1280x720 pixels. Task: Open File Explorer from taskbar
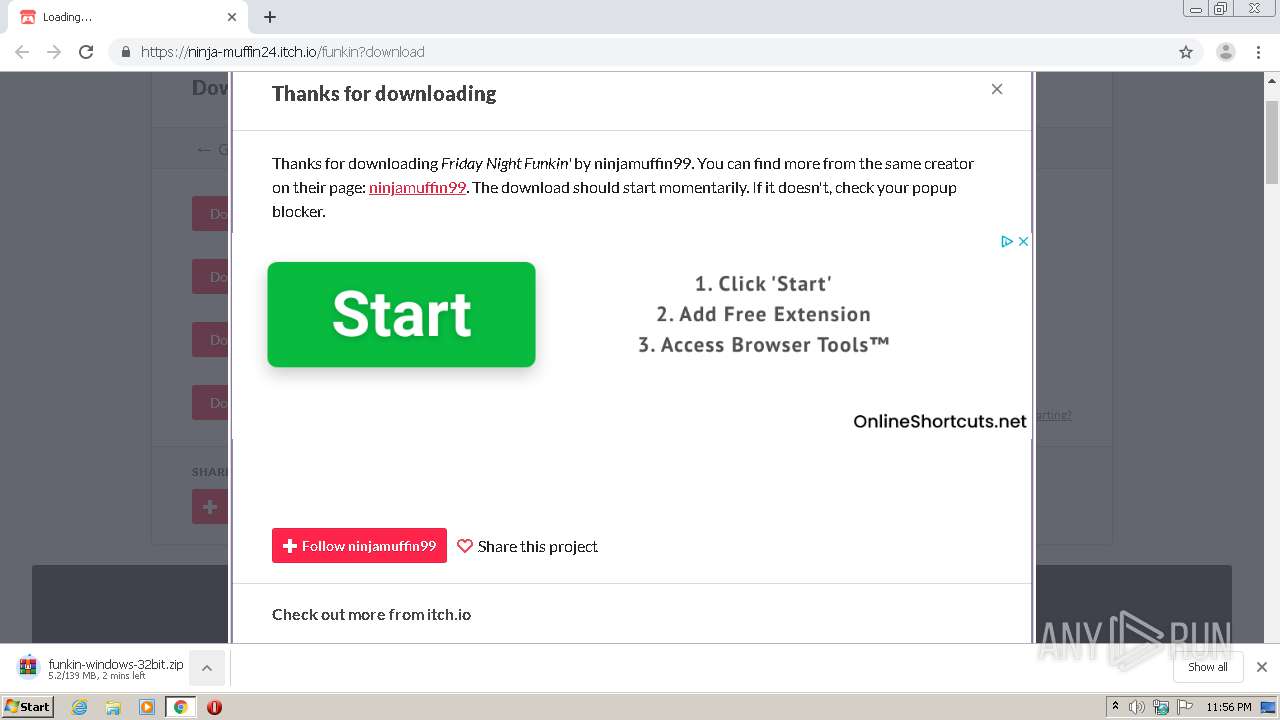tap(113, 707)
